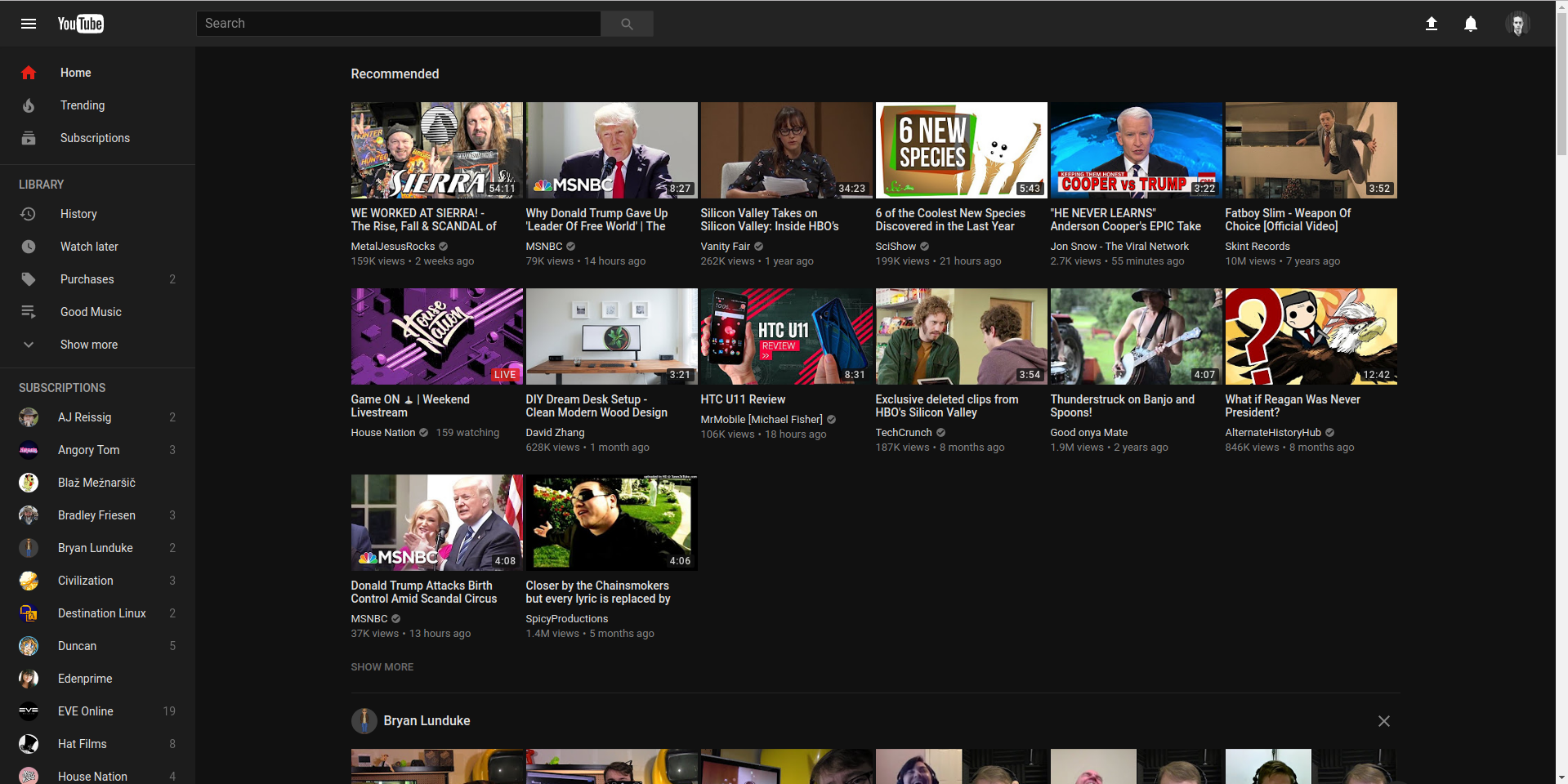Open 'Thunderstruck on Banjo and Spoons' title
This screenshot has height=784, width=1568.
[x=1123, y=406]
